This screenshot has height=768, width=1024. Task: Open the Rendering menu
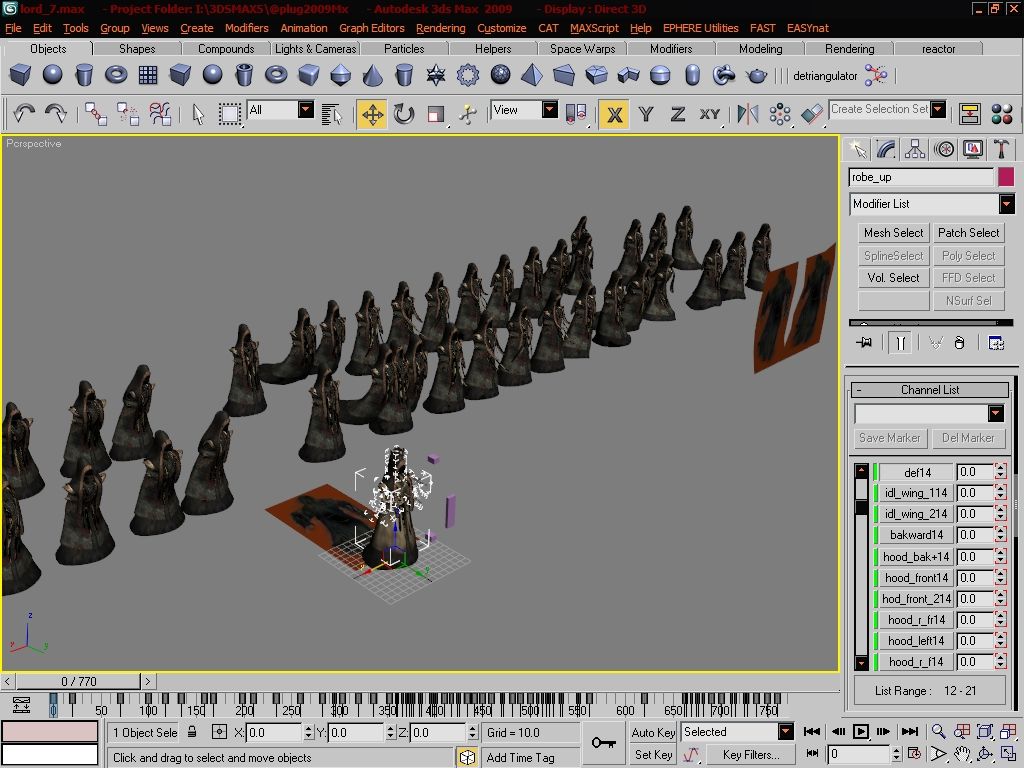pos(441,28)
